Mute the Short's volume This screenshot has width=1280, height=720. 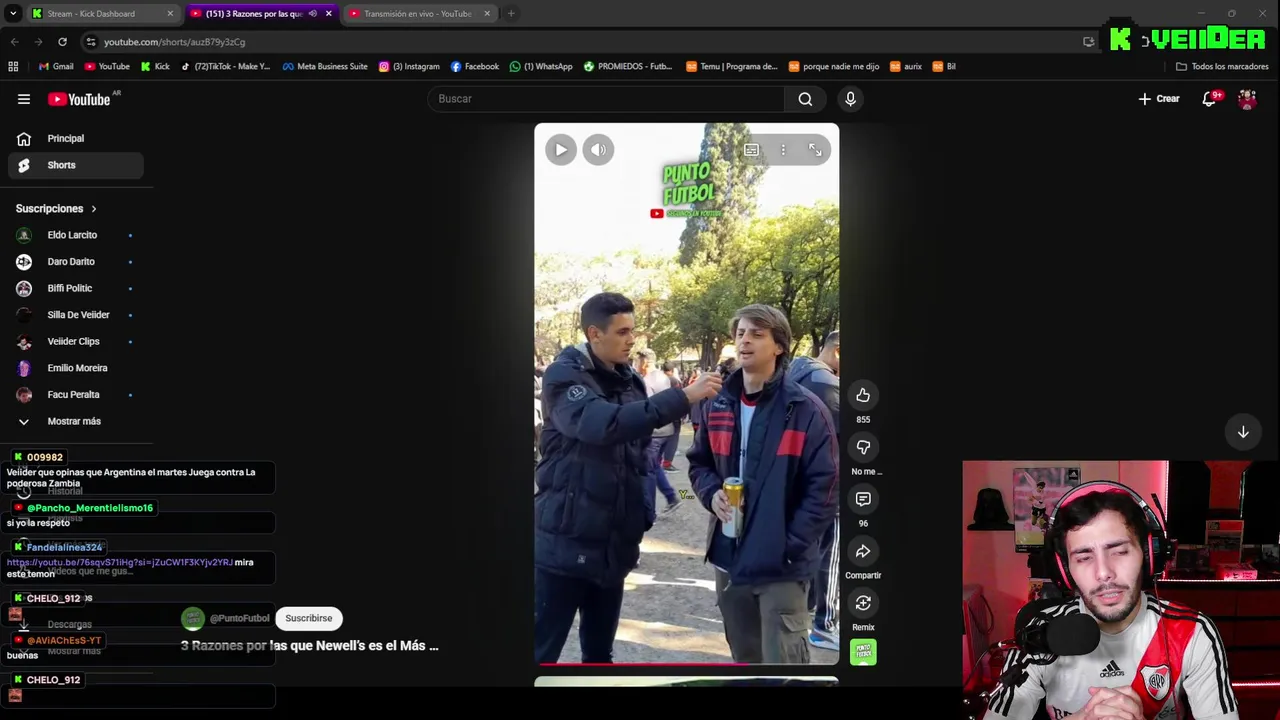point(598,150)
